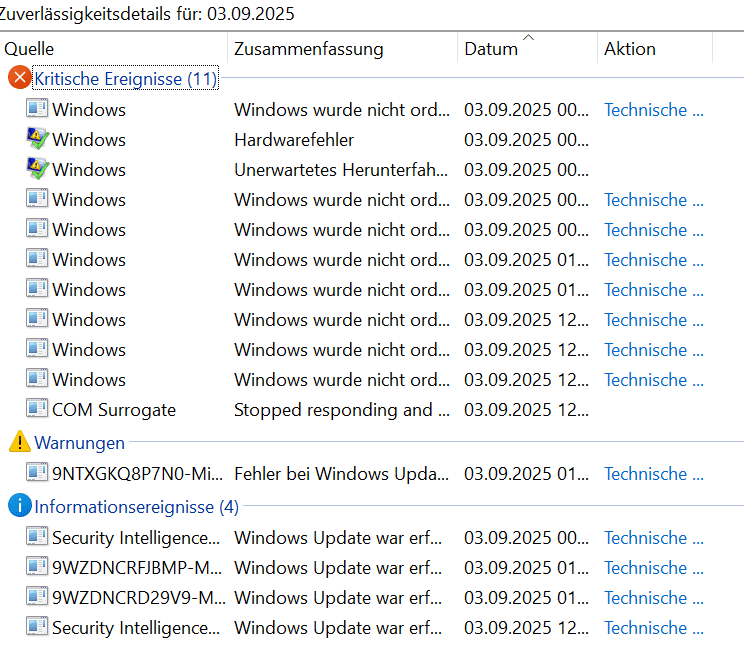Click the icon of the 9WZDNCRD29V9 entry
The height and width of the screenshot is (646, 744).
click(37, 597)
